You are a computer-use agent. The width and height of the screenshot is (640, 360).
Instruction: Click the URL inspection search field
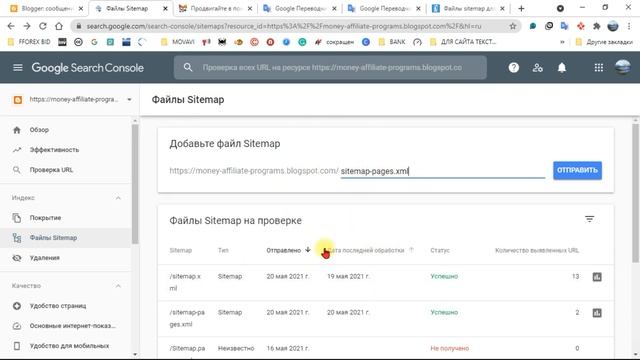(x=331, y=67)
